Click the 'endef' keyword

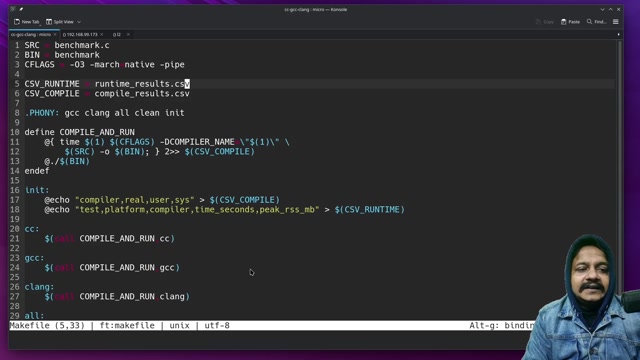[x=37, y=171]
